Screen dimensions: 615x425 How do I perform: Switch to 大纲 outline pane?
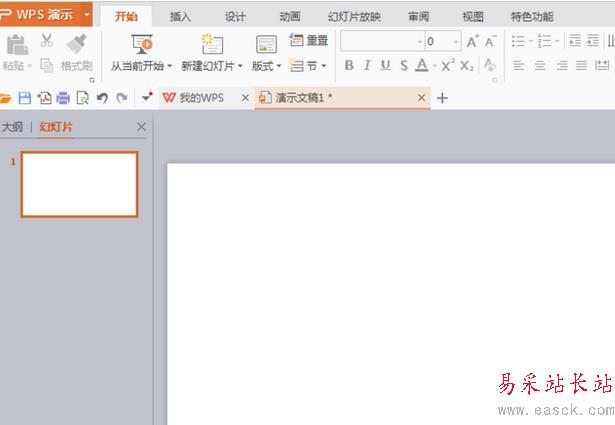tap(12, 127)
